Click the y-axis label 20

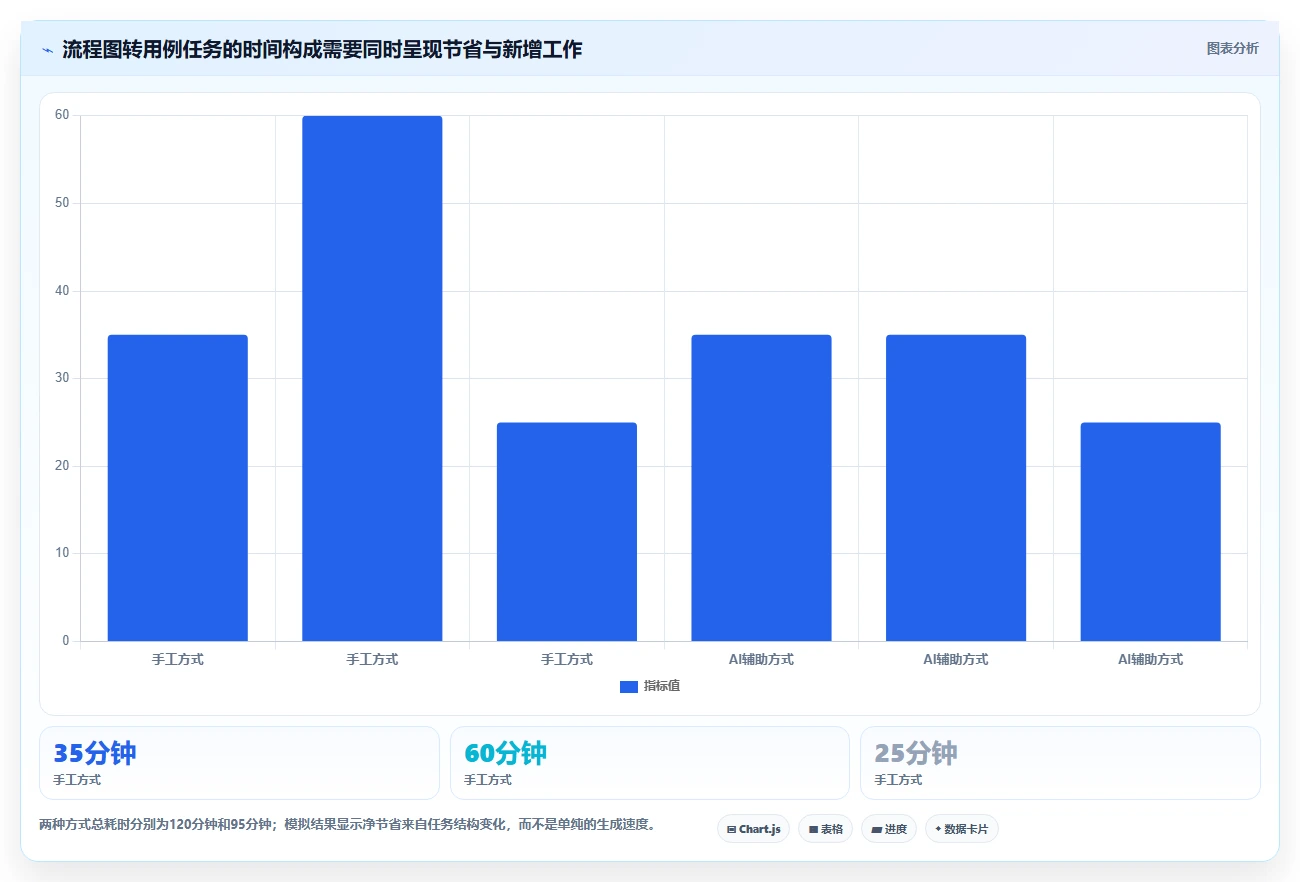62,466
